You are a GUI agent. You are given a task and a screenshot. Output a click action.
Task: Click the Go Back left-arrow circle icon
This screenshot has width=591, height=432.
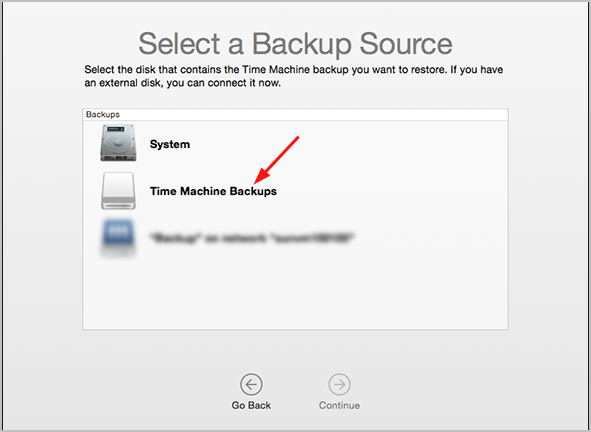click(x=251, y=385)
